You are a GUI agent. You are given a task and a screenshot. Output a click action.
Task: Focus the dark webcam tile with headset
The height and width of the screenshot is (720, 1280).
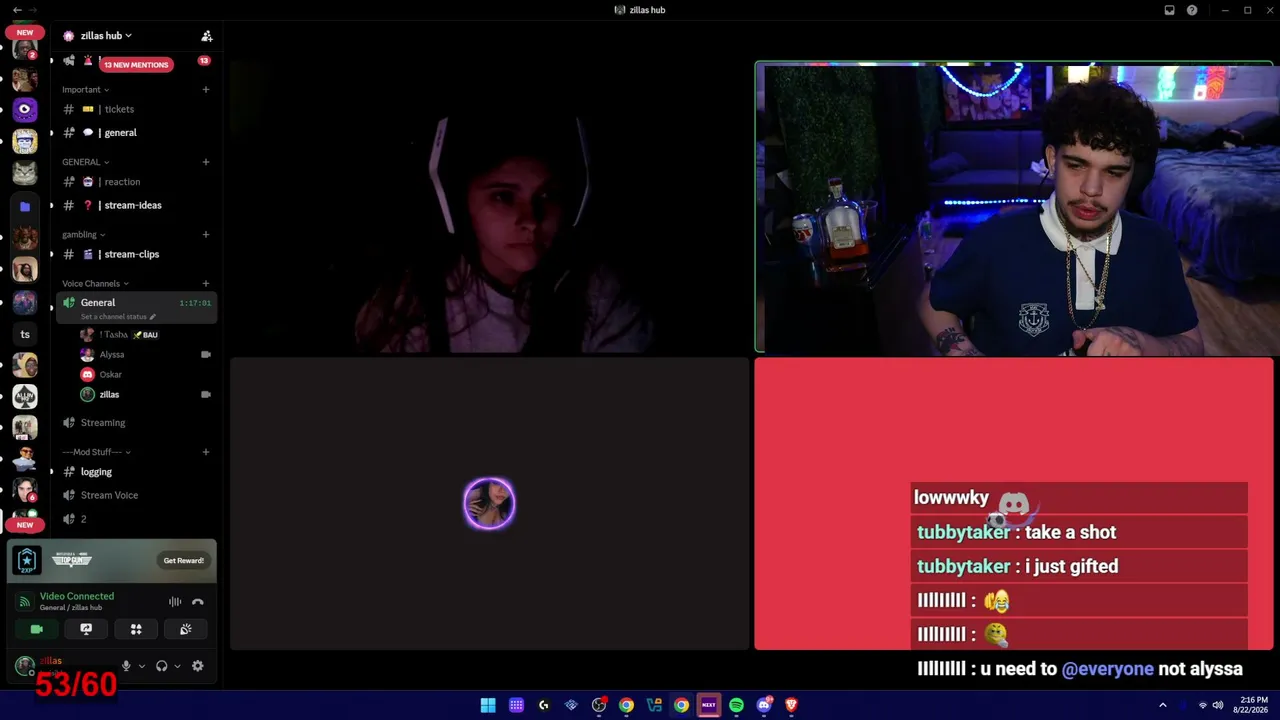point(490,207)
